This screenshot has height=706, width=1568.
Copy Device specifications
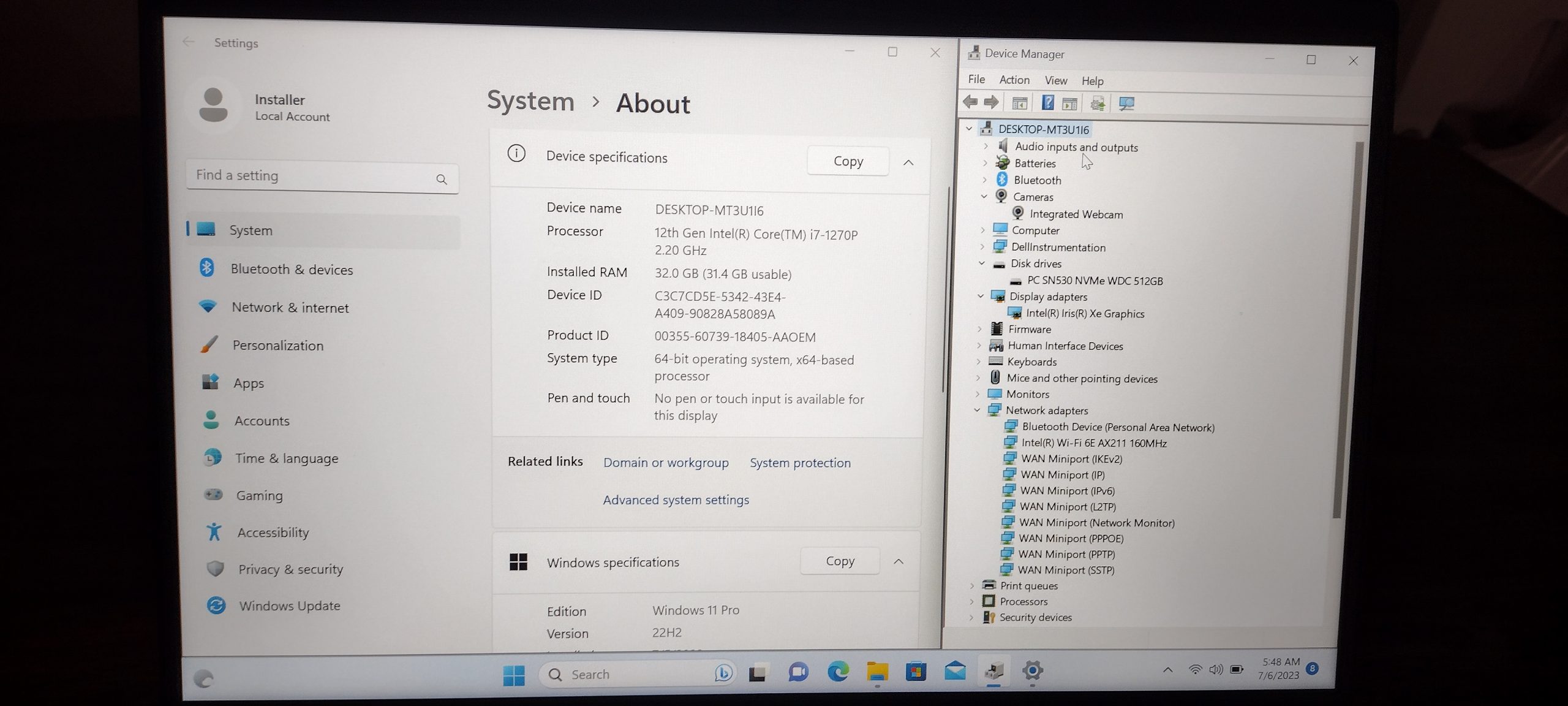pyautogui.click(x=848, y=161)
